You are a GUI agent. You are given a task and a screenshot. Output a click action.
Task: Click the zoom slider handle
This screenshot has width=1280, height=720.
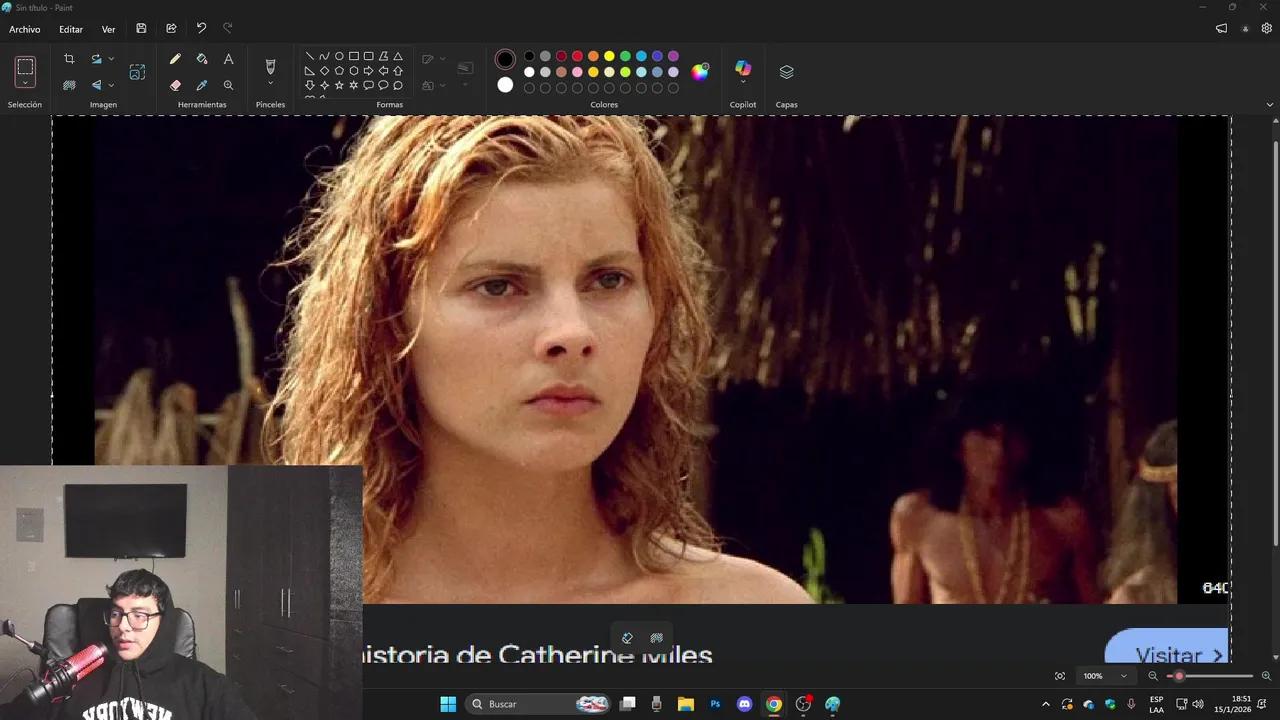pos(1179,676)
